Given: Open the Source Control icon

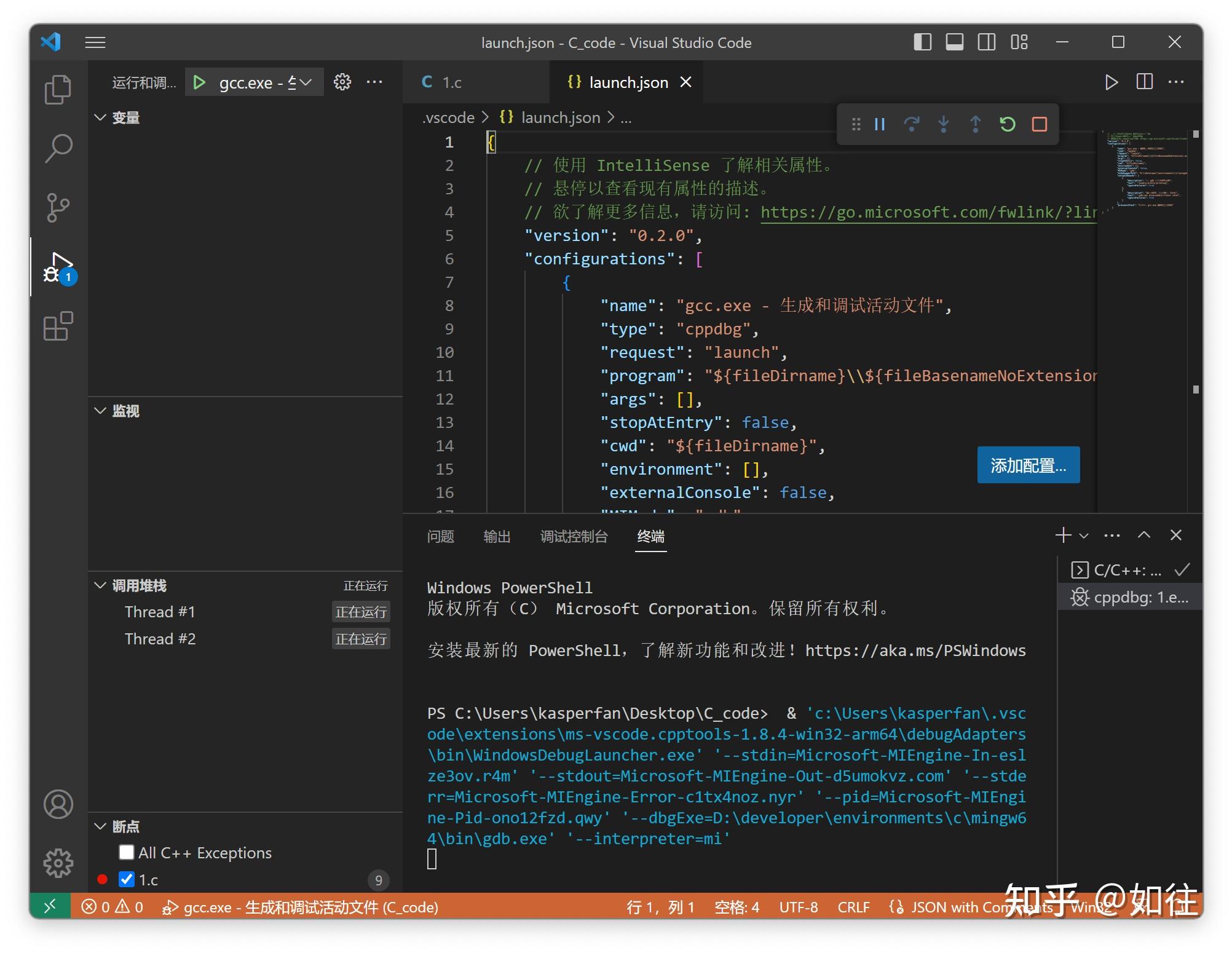Looking at the screenshot, I should click(x=58, y=207).
